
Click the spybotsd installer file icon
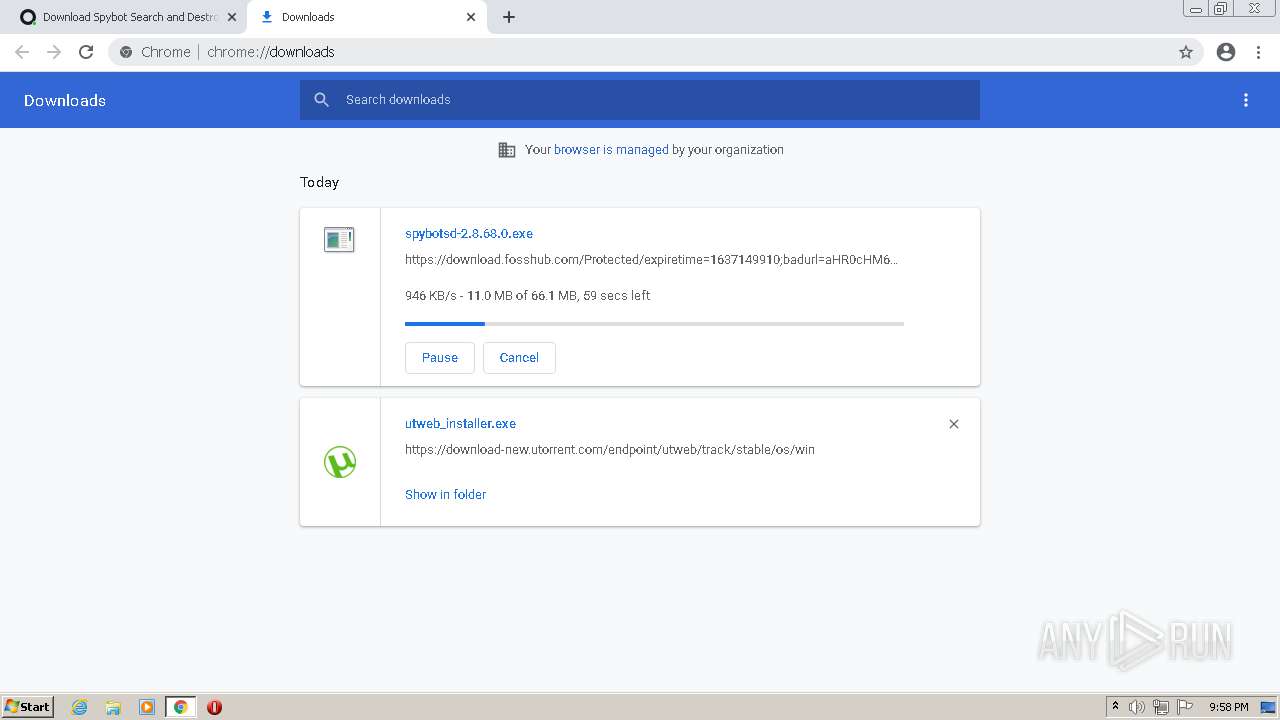pos(339,240)
